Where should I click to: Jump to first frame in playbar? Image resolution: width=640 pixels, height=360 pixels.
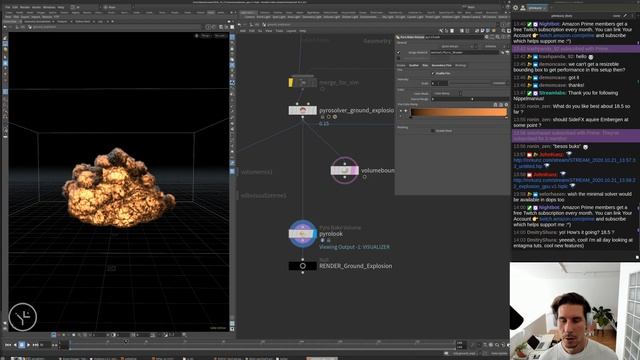8,345
